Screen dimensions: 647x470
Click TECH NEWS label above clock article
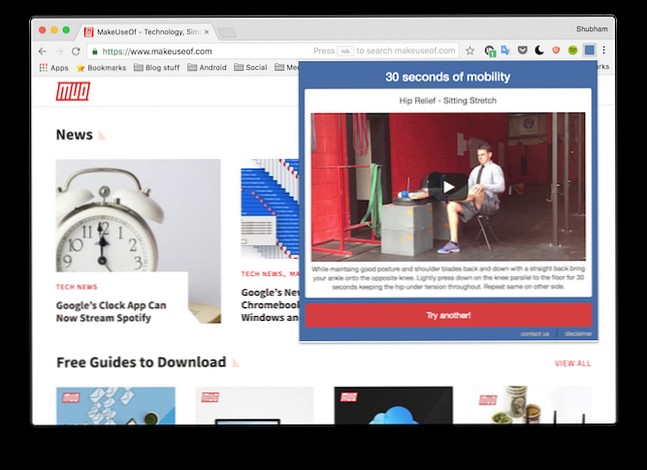pyautogui.click(x=77, y=287)
